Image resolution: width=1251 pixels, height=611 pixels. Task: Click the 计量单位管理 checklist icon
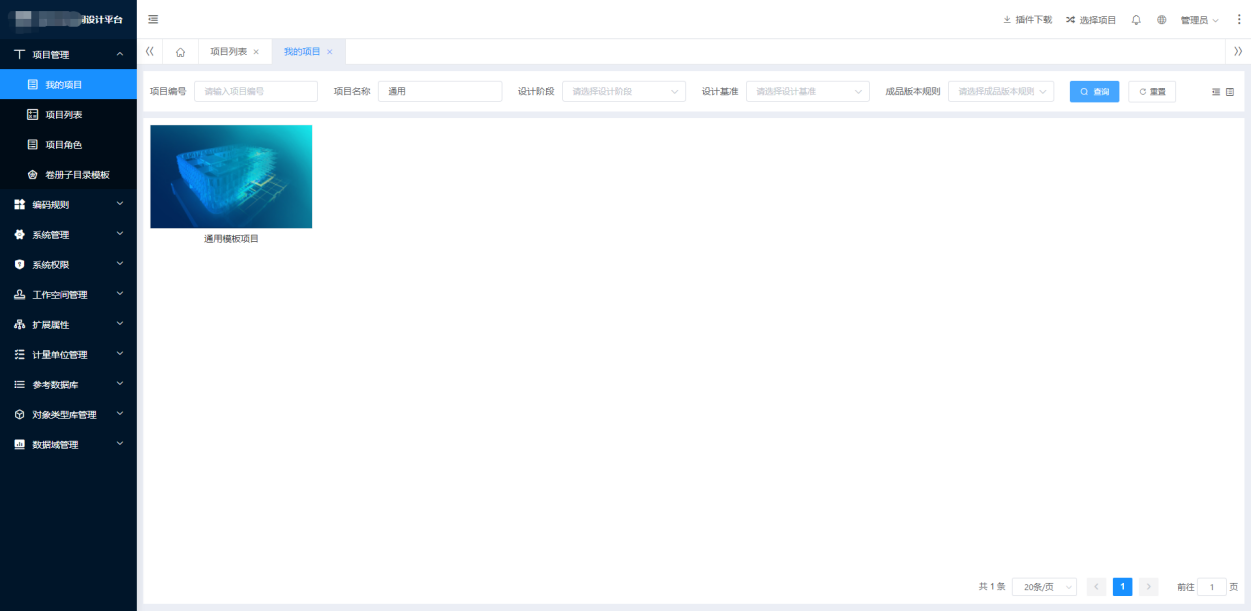point(19,354)
